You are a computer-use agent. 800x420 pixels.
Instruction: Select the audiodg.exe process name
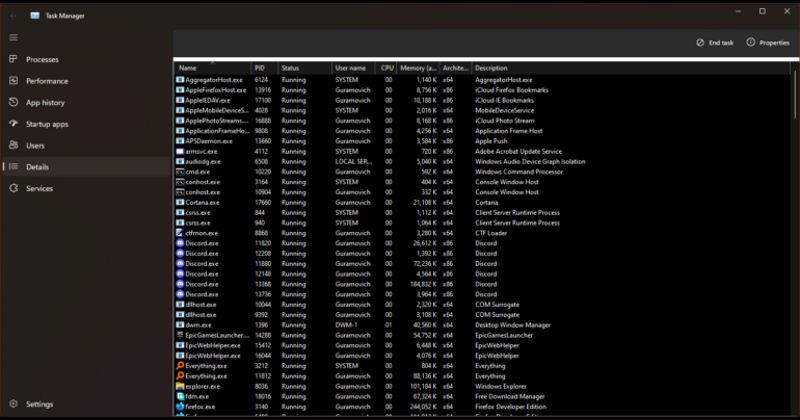tap(203, 161)
